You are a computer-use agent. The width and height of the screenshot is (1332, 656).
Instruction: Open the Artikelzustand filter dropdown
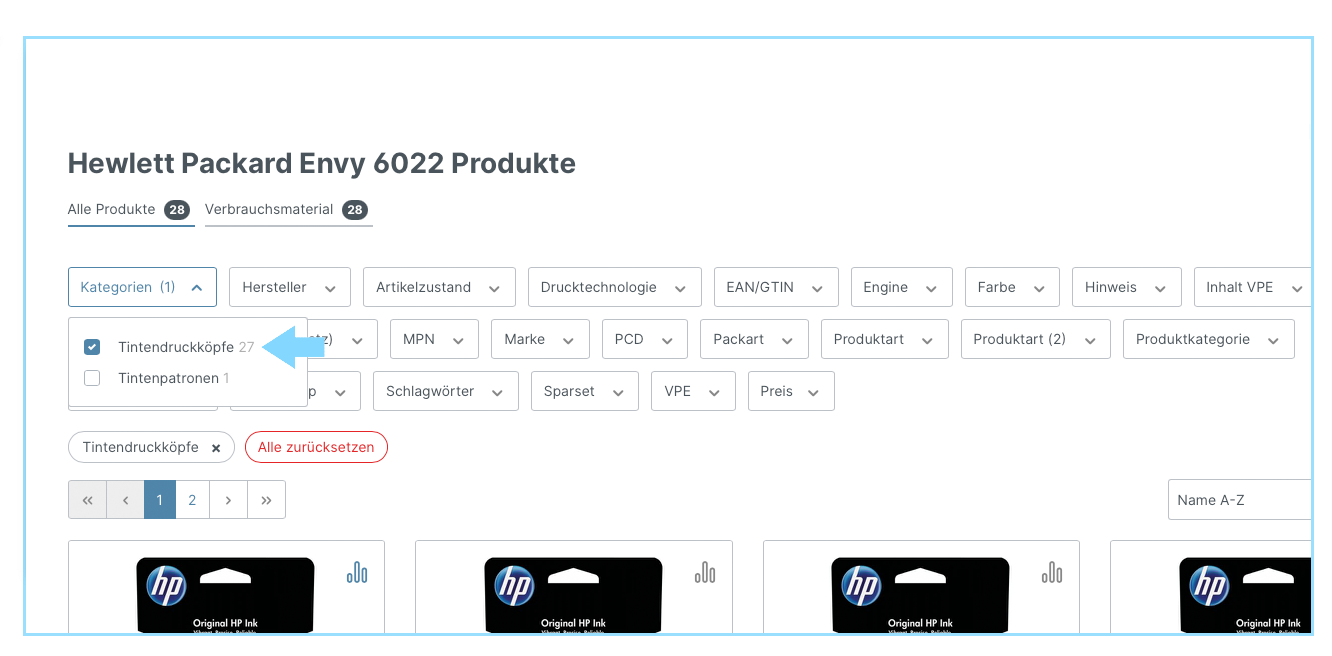click(439, 287)
